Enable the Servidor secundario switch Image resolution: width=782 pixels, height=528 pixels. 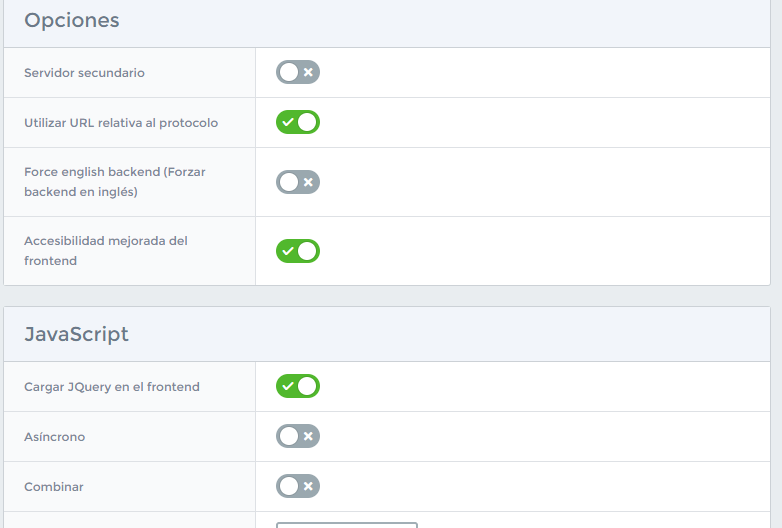pos(298,72)
